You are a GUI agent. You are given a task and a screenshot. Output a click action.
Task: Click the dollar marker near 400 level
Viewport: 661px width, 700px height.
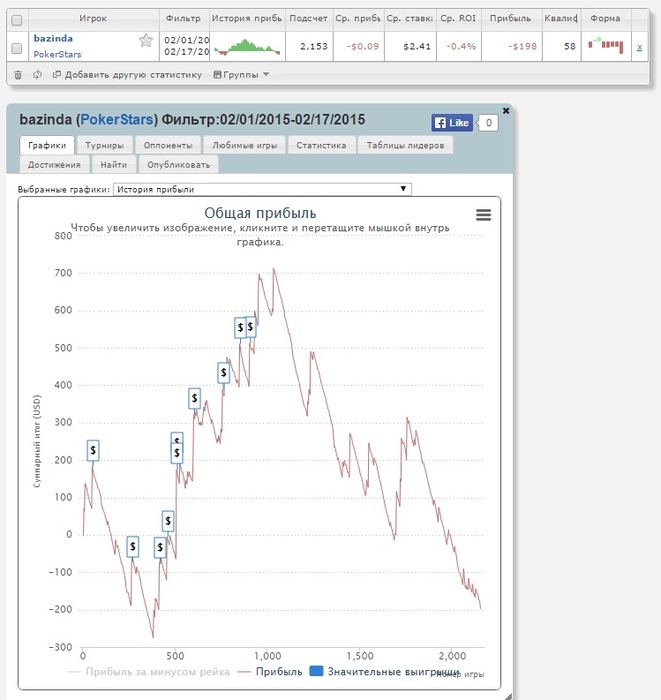(x=224, y=372)
